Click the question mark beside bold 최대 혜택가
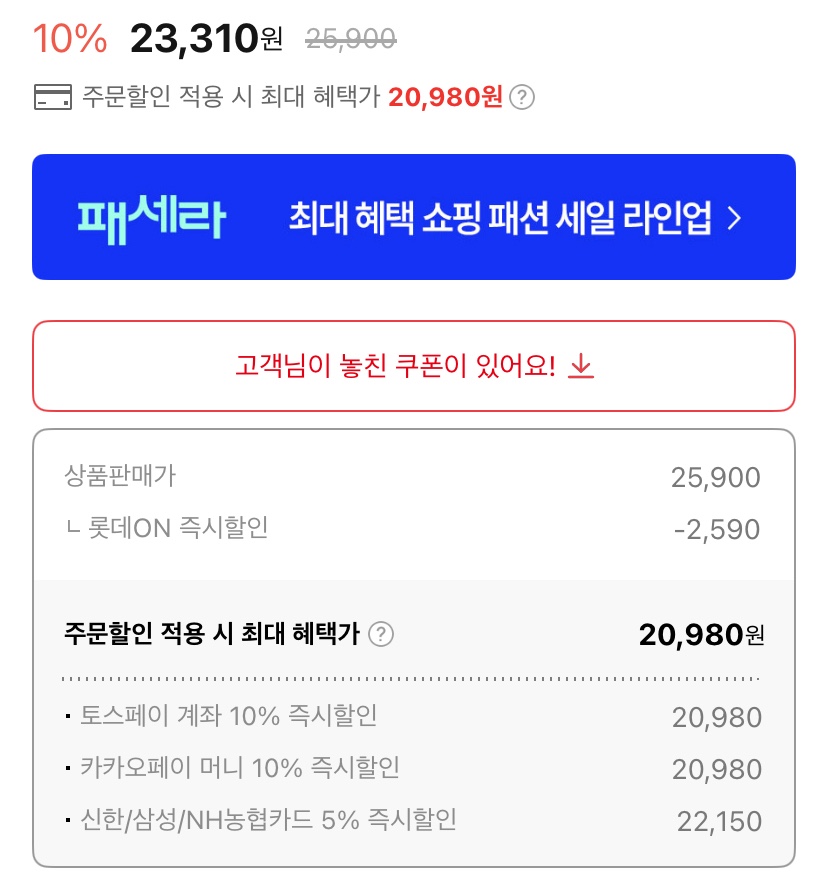The height and width of the screenshot is (889, 828). 381,634
